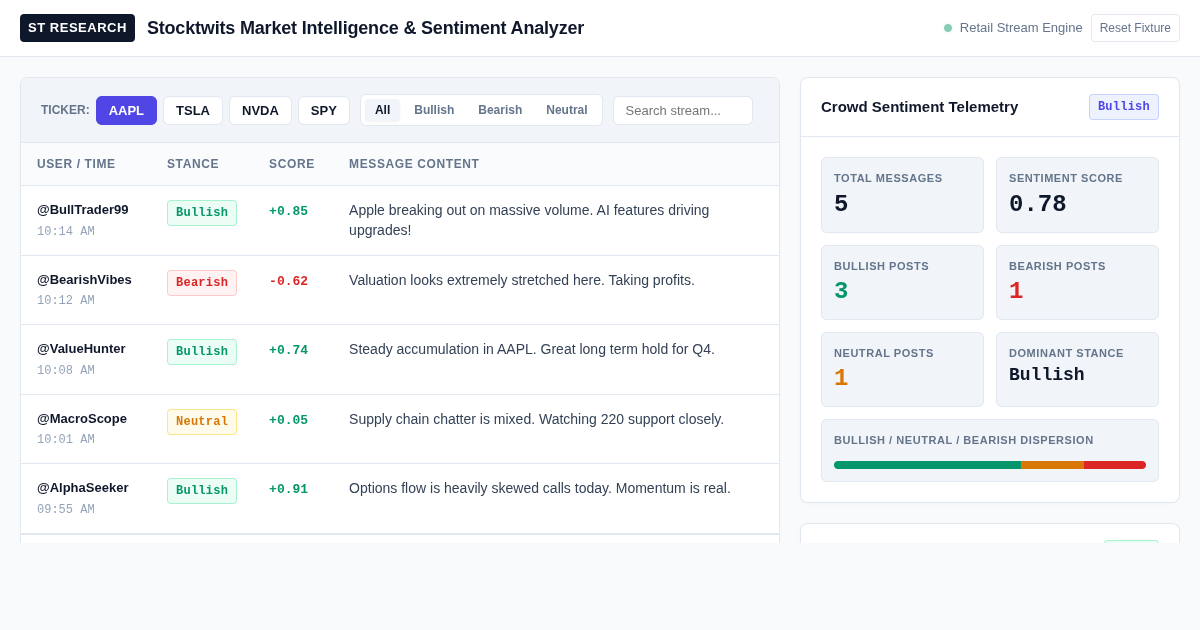Click the Neutral tag on @MacroScope row
The height and width of the screenshot is (630, 1200).
pos(202,422)
